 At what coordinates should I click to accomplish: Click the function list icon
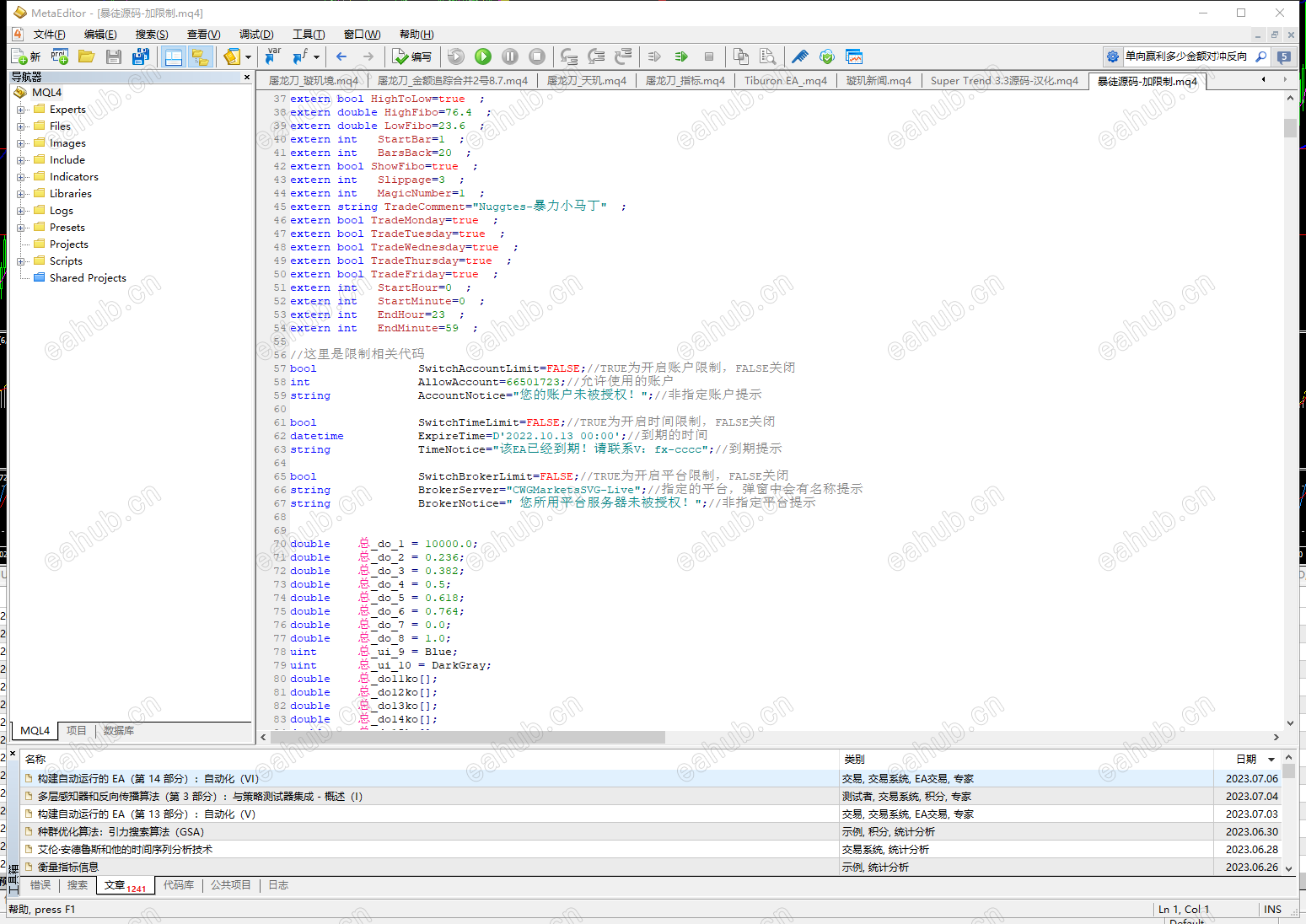[299, 56]
